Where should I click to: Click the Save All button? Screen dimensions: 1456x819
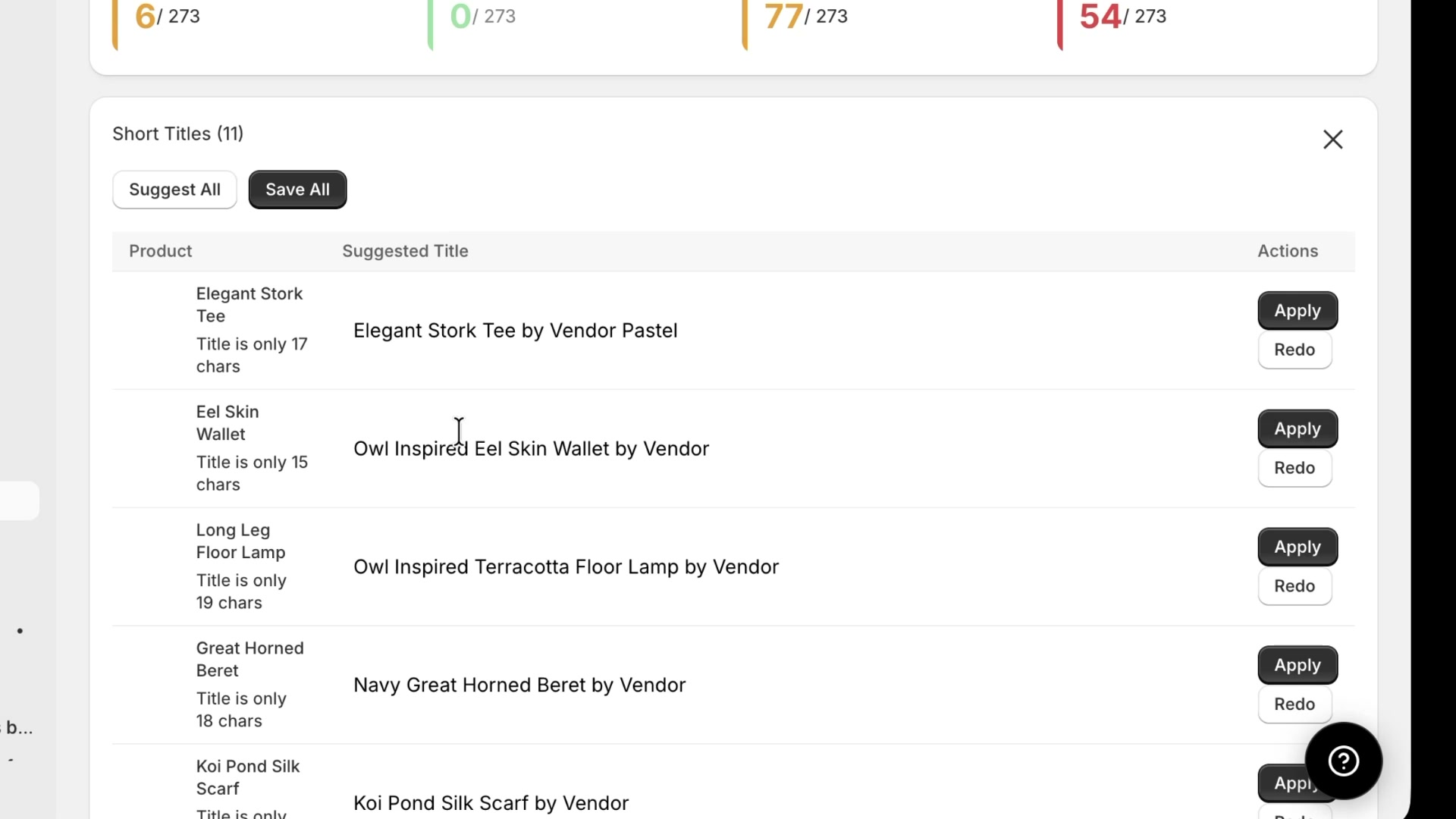tap(297, 190)
